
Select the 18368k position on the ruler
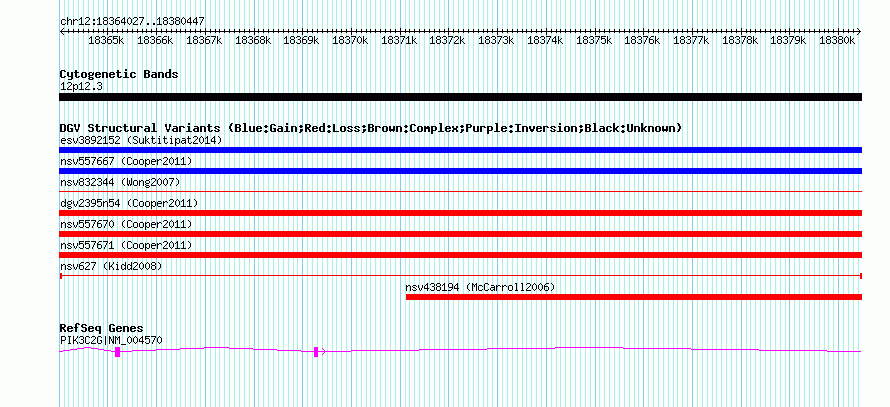(253, 41)
